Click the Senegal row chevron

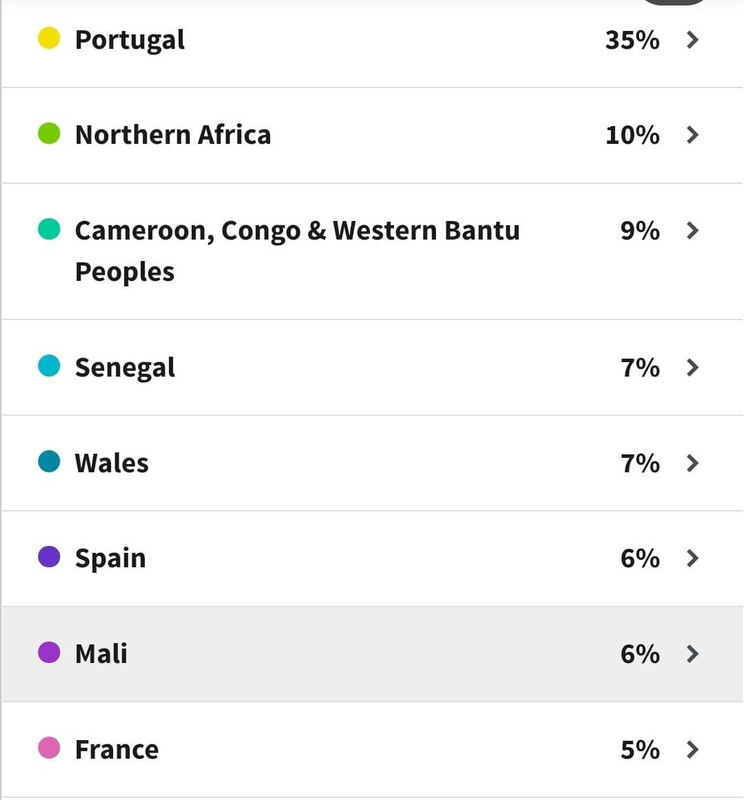point(692,367)
